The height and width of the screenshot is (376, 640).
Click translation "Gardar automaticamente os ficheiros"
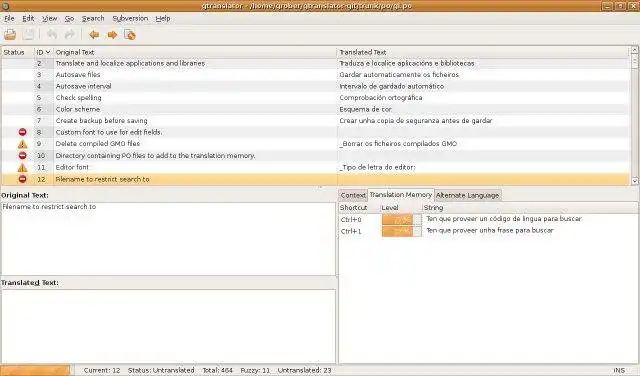(399, 75)
